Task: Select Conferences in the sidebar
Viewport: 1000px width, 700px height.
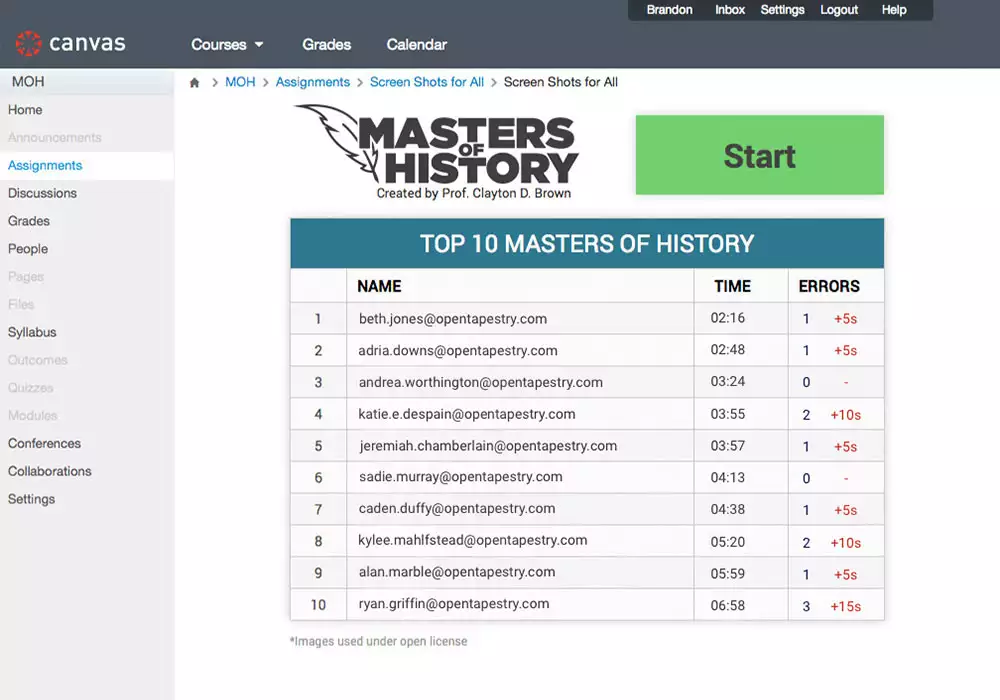Action: pyautogui.click(x=44, y=444)
